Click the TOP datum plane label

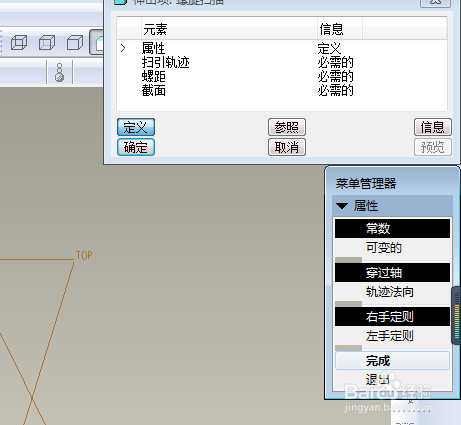pyautogui.click(x=84, y=255)
